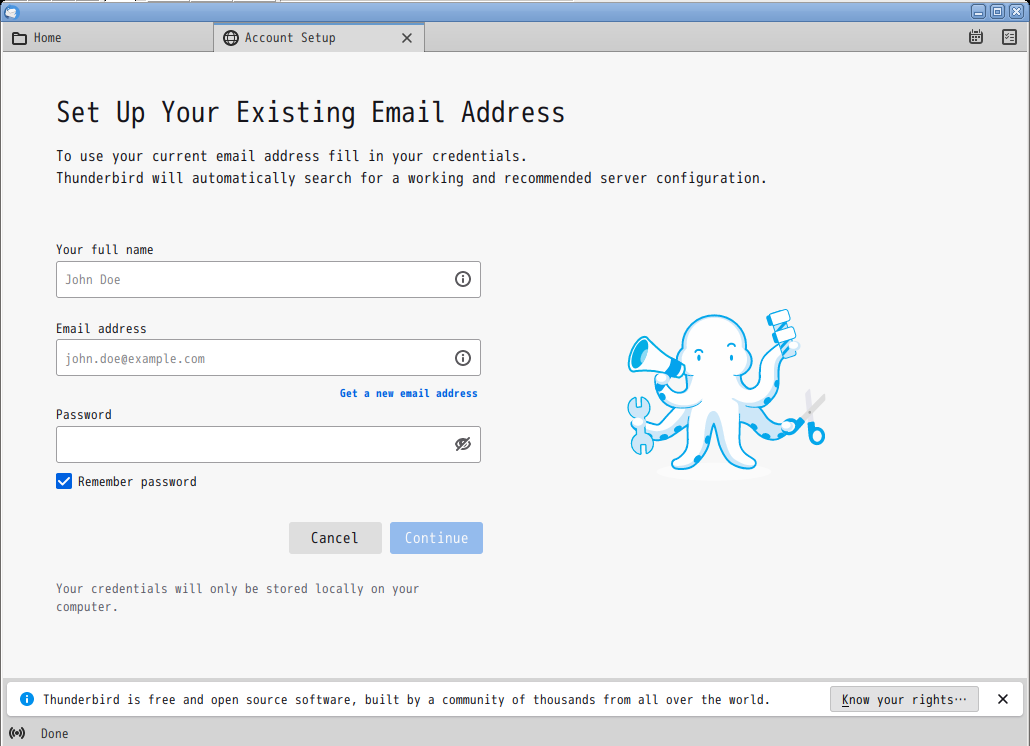Maximize the Thunderbird window
The image size is (1030, 746).
(x=997, y=11)
